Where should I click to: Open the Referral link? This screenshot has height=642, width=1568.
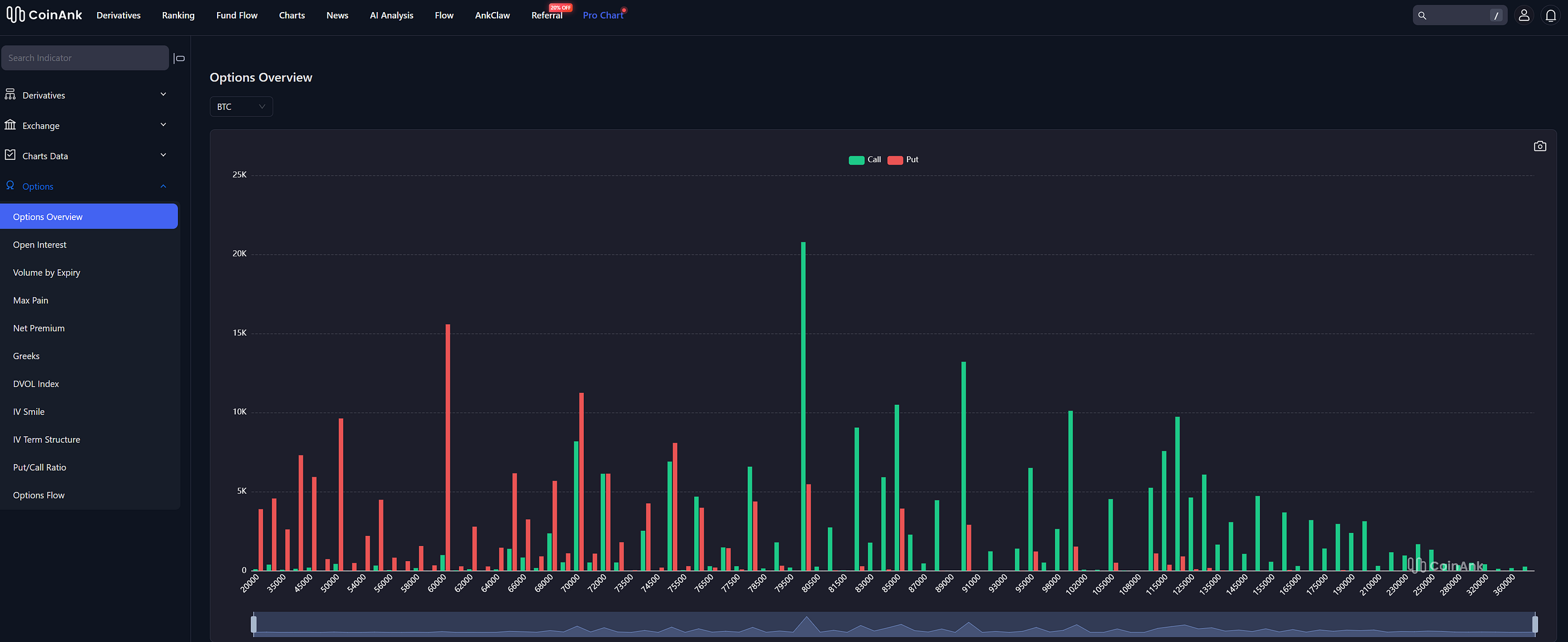546,15
